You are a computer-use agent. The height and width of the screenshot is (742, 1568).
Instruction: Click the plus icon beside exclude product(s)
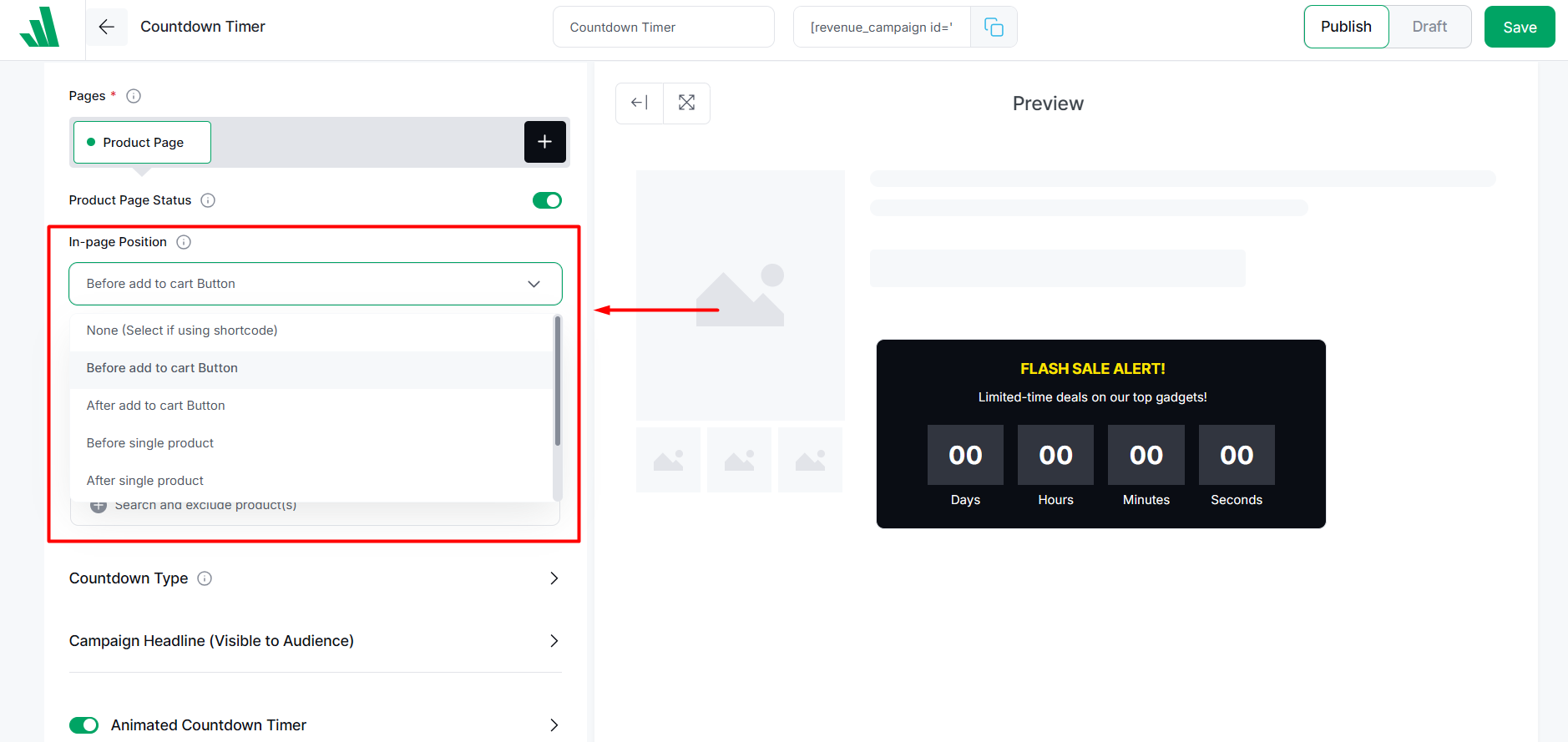pos(99,506)
